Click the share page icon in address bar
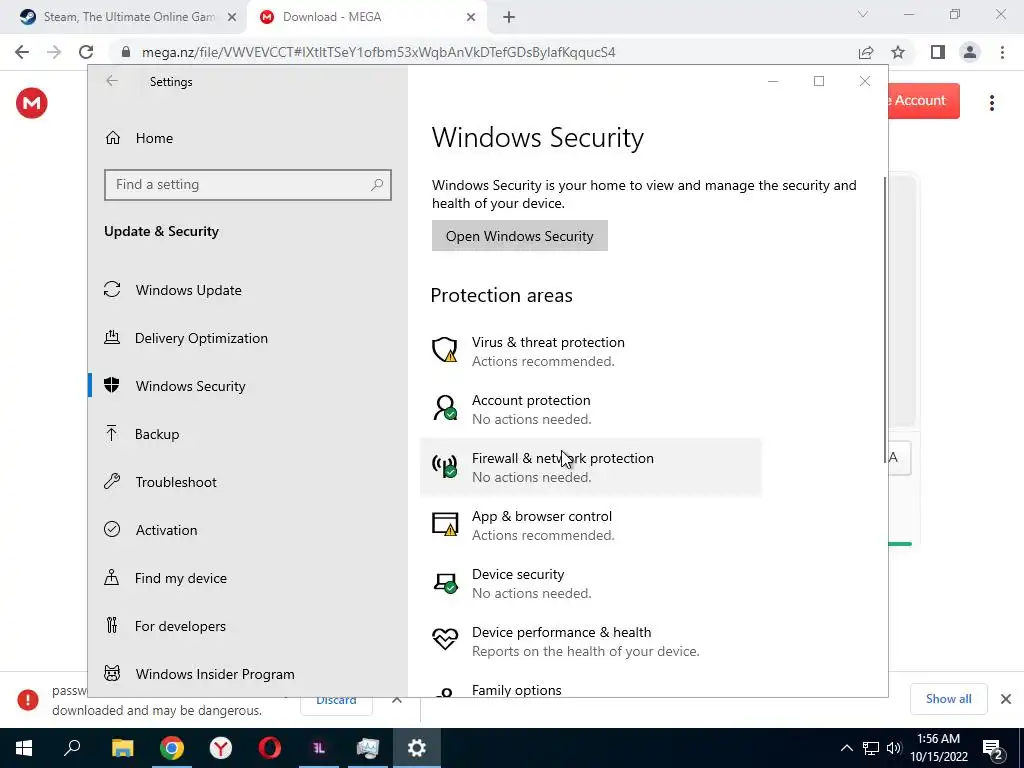This screenshot has width=1024, height=768. pyautogui.click(x=866, y=52)
